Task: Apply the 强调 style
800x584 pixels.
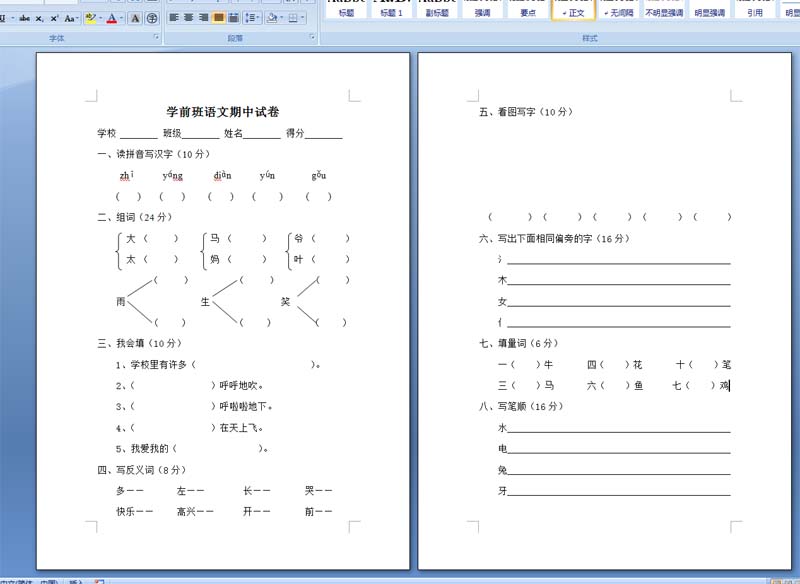Action: (x=482, y=10)
